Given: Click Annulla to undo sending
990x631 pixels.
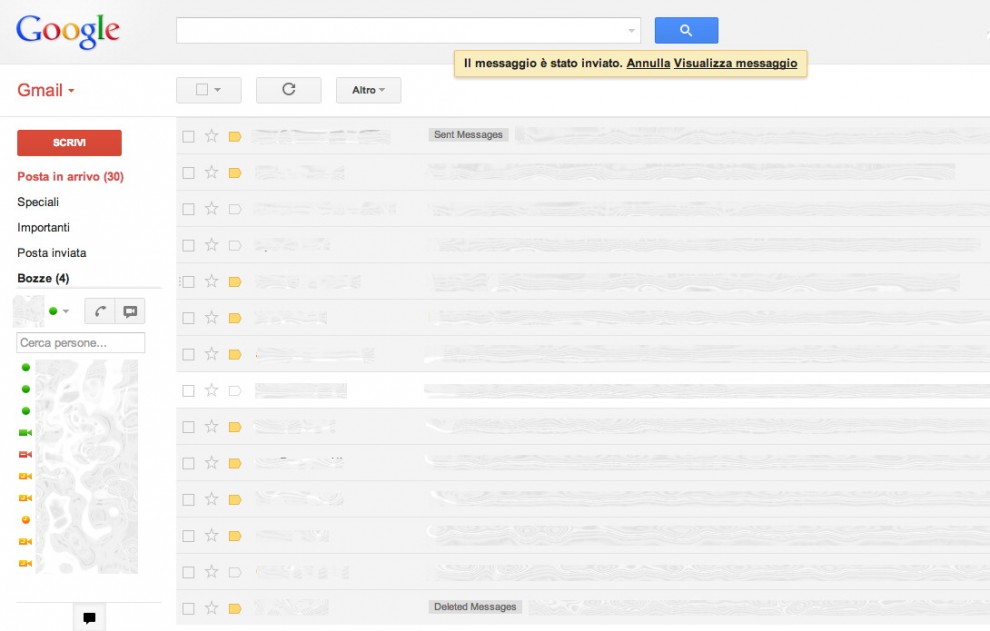Looking at the screenshot, I should [648, 63].
